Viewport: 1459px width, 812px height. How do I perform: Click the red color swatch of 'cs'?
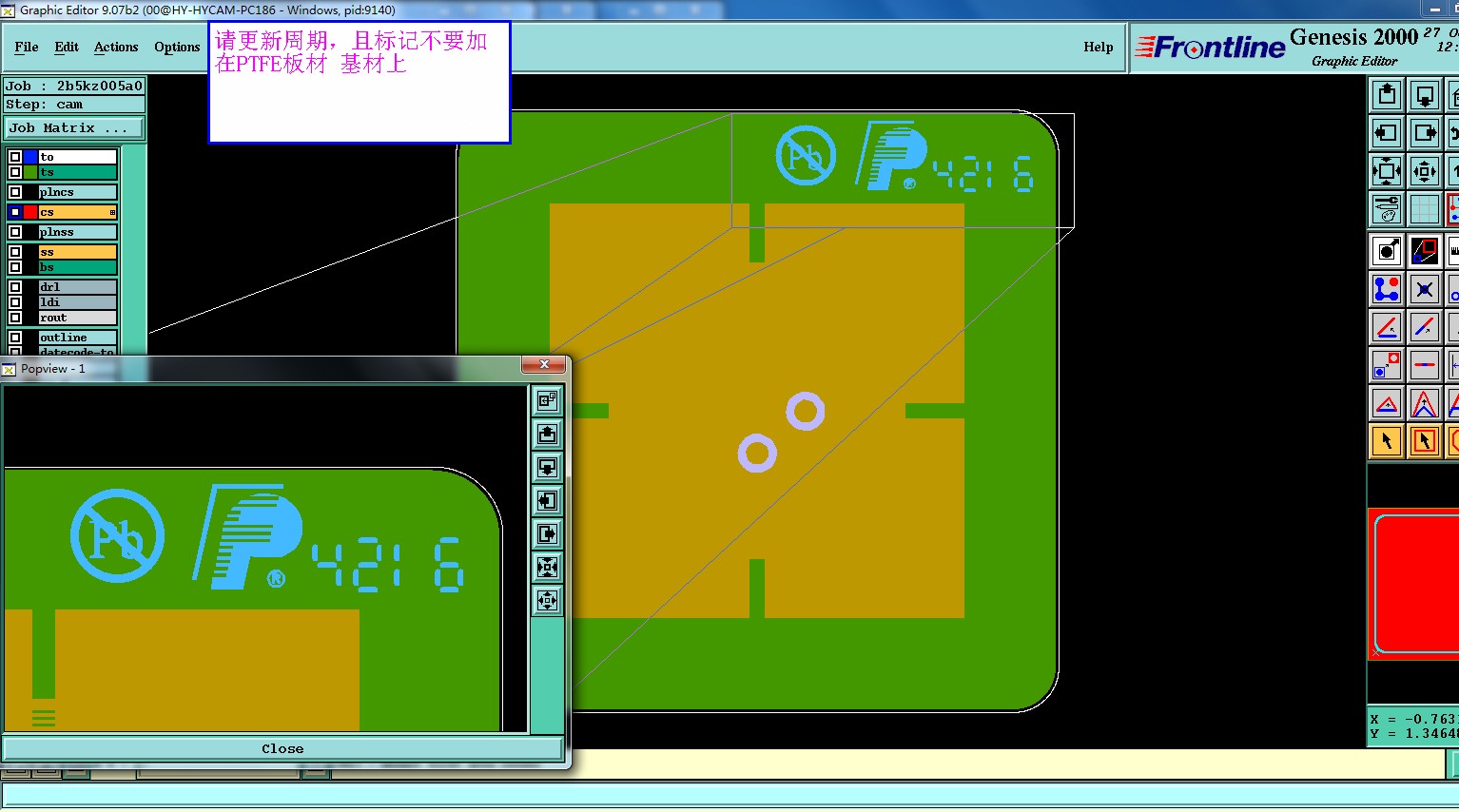pyautogui.click(x=30, y=212)
